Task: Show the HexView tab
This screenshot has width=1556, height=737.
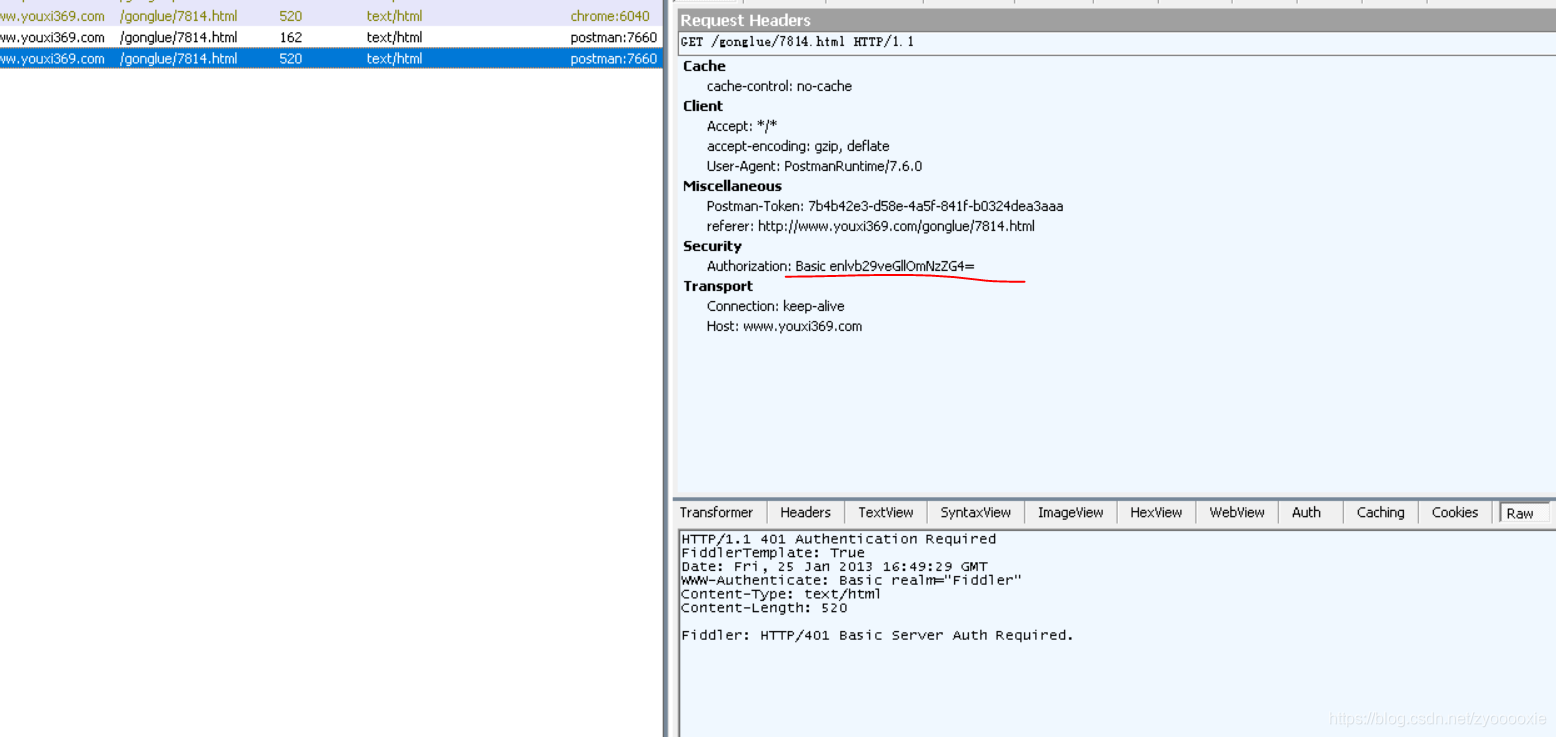Action: 1156,512
